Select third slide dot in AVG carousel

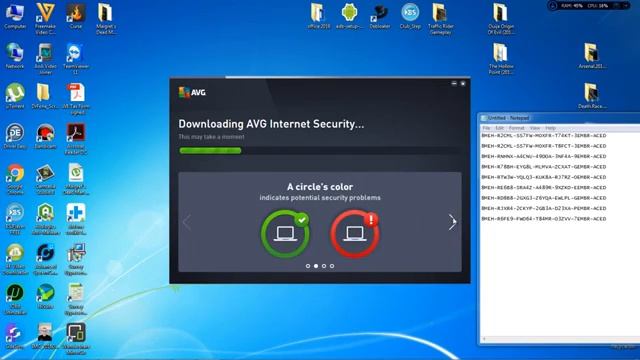tap(324, 266)
